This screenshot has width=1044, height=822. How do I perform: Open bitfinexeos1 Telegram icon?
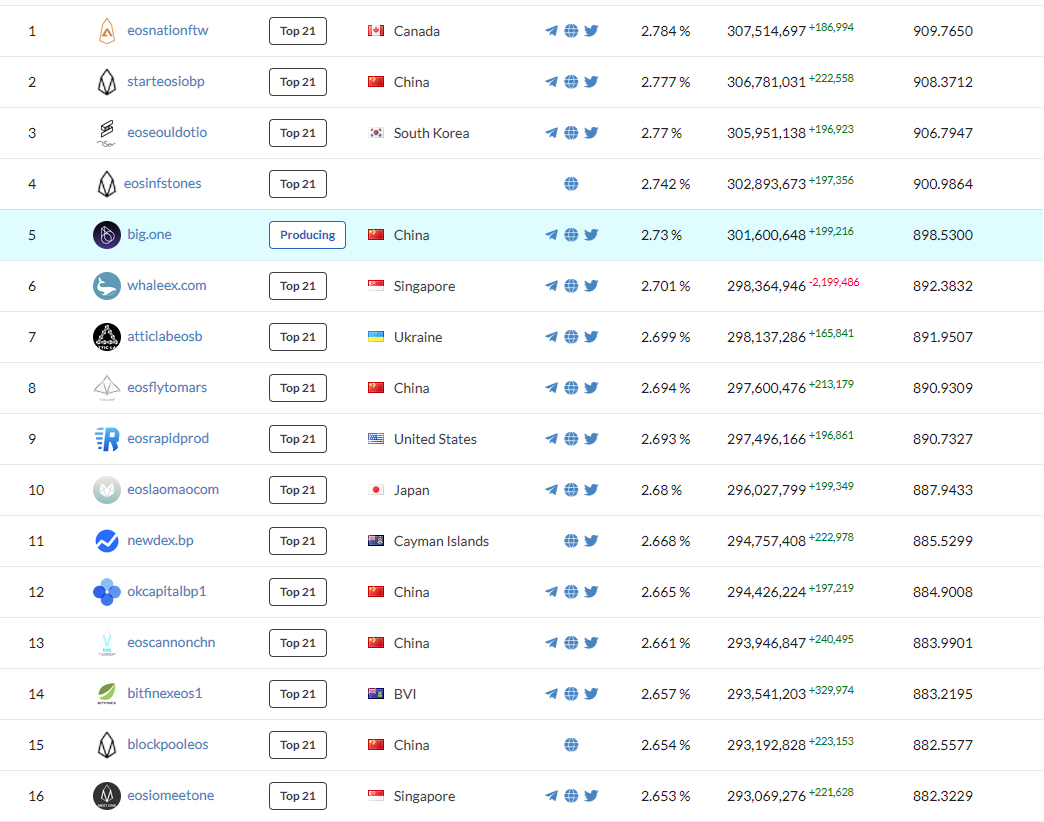pyautogui.click(x=551, y=694)
